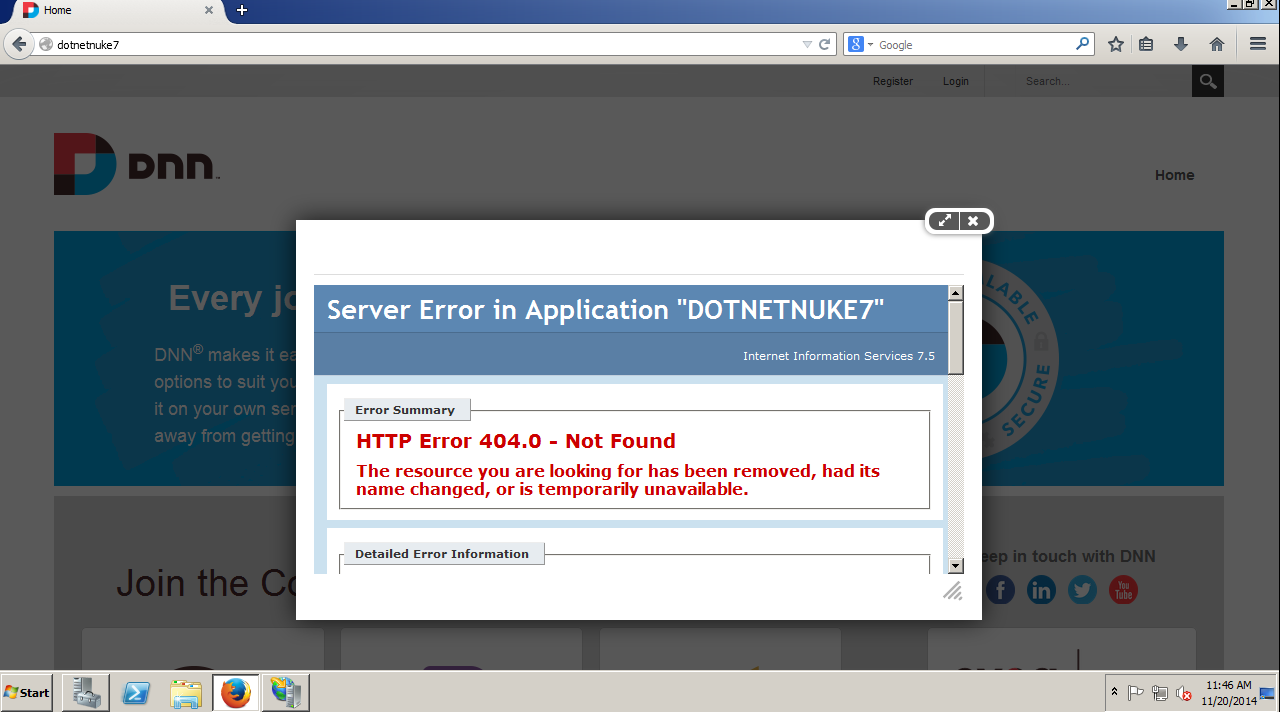
Task: Show bookmarks list icon
Action: (1147, 44)
